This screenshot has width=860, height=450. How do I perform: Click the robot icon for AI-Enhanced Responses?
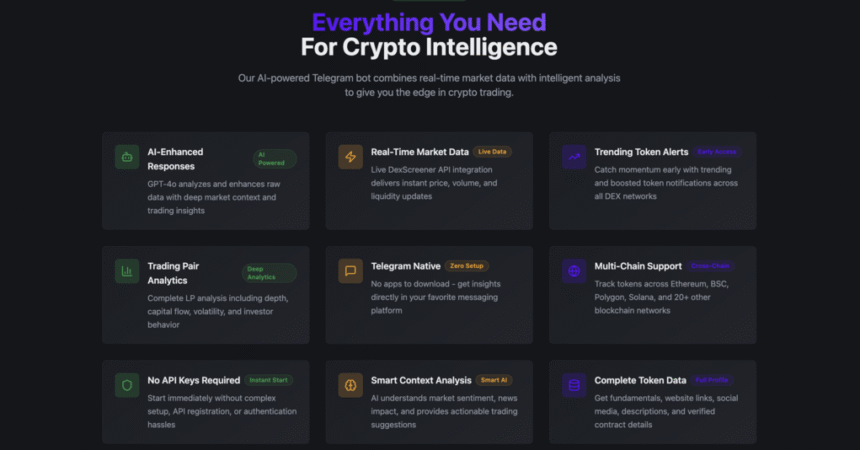coord(127,157)
